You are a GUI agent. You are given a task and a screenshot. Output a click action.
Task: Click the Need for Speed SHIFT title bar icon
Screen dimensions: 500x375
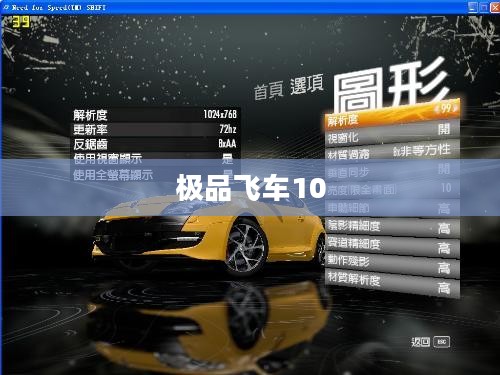(x=6, y=7)
